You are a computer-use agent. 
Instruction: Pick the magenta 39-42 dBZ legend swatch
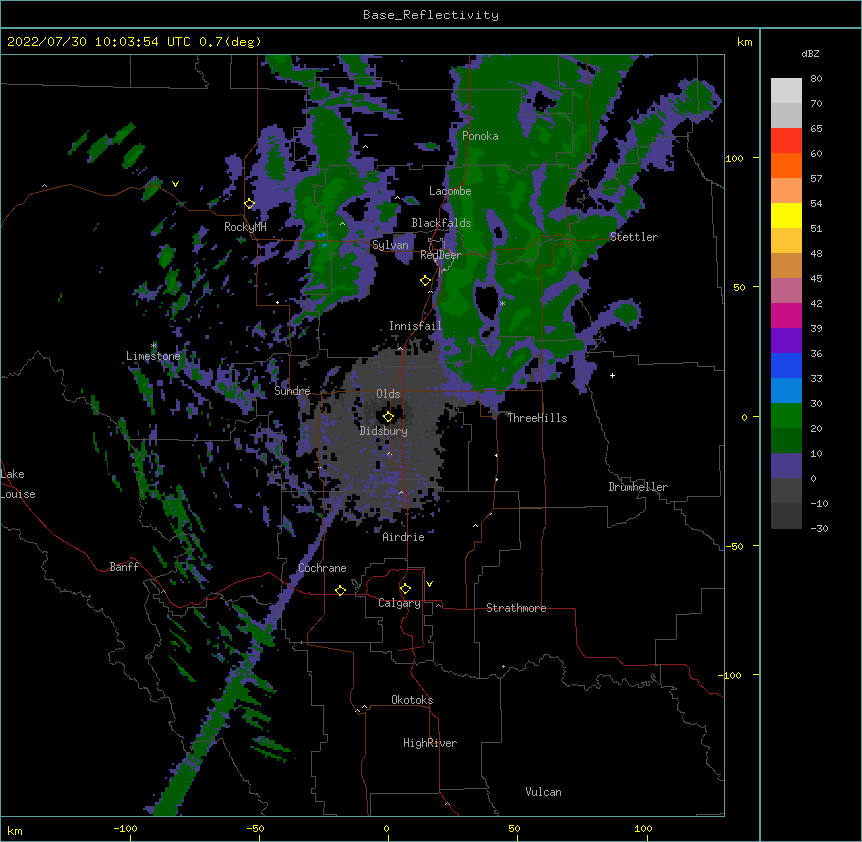click(x=786, y=315)
